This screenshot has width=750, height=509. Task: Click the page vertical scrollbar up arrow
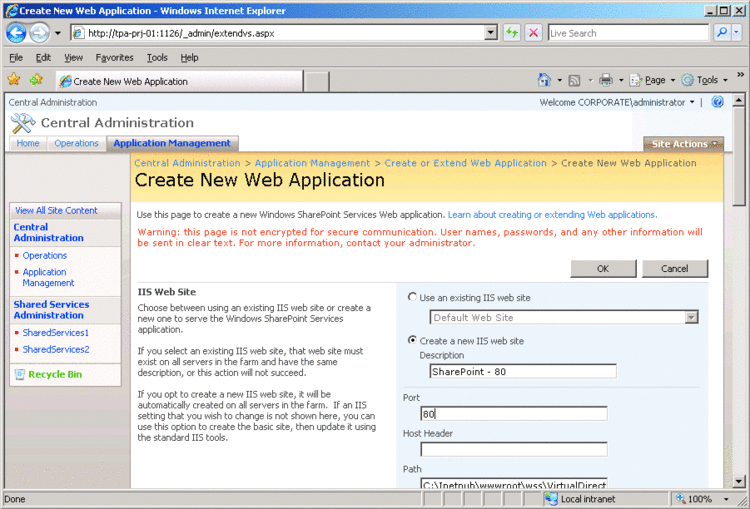[x=739, y=100]
